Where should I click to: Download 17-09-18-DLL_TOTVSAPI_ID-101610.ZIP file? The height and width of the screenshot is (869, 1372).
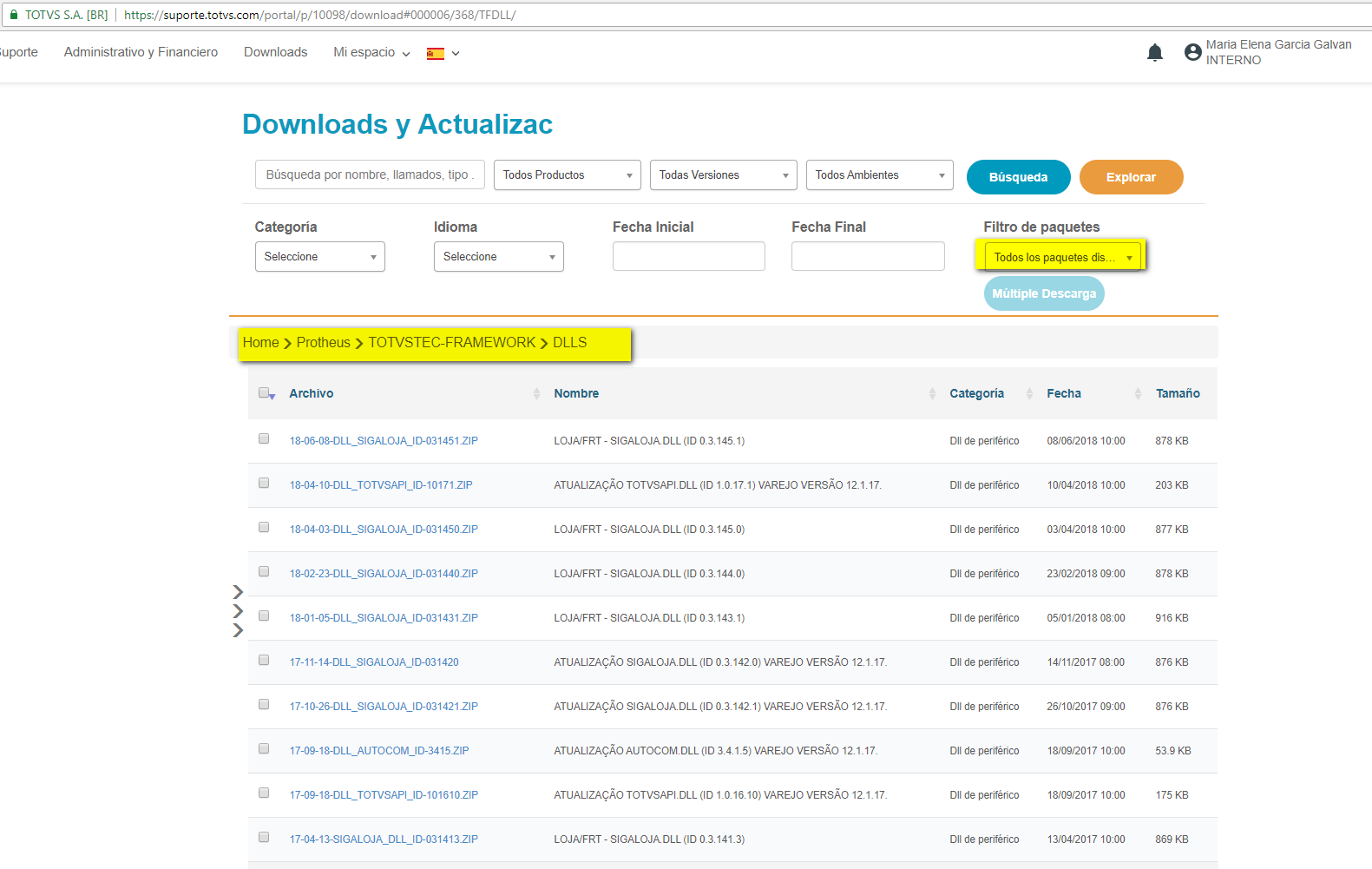click(384, 795)
